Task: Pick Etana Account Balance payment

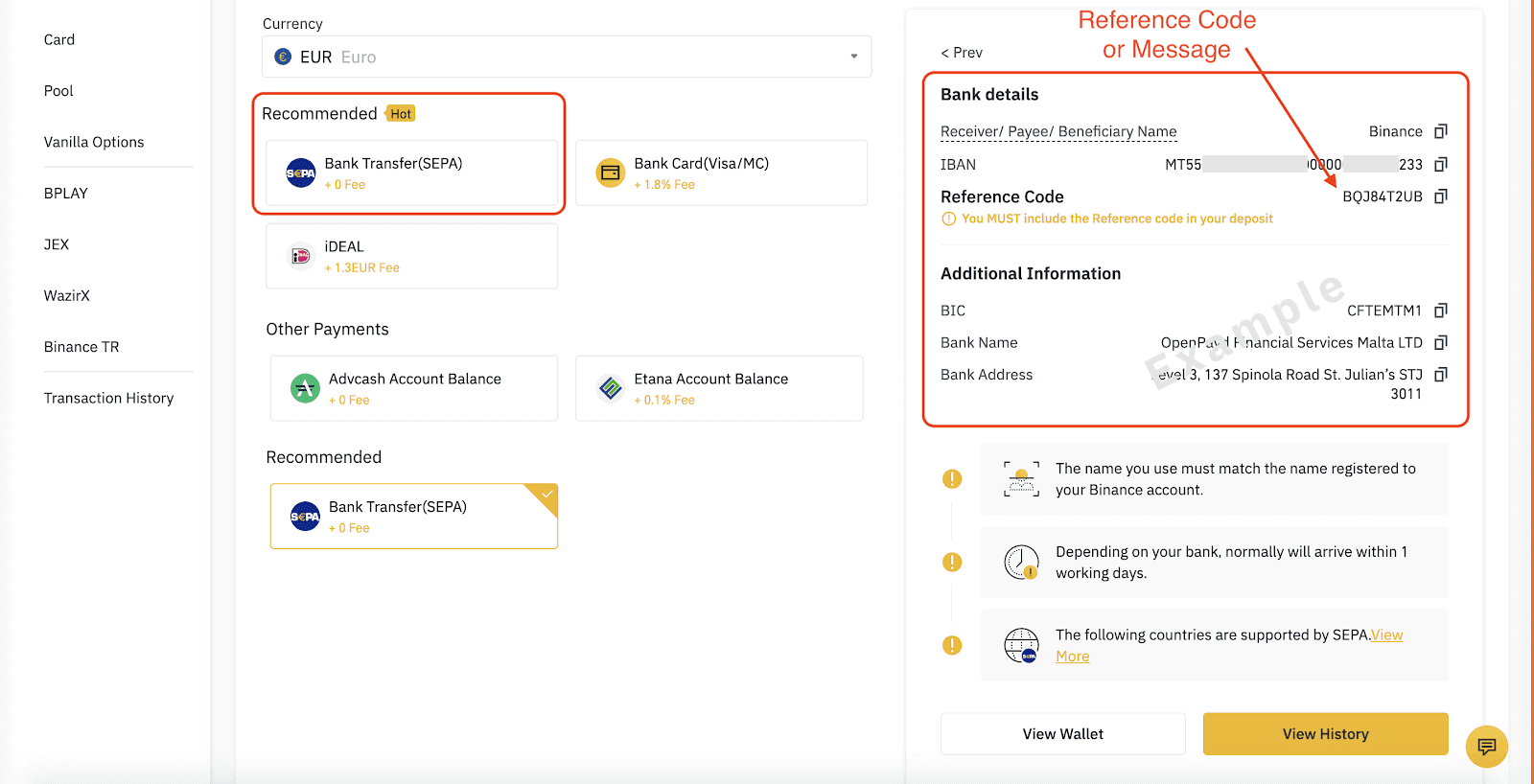Action: [x=719, y=388]
